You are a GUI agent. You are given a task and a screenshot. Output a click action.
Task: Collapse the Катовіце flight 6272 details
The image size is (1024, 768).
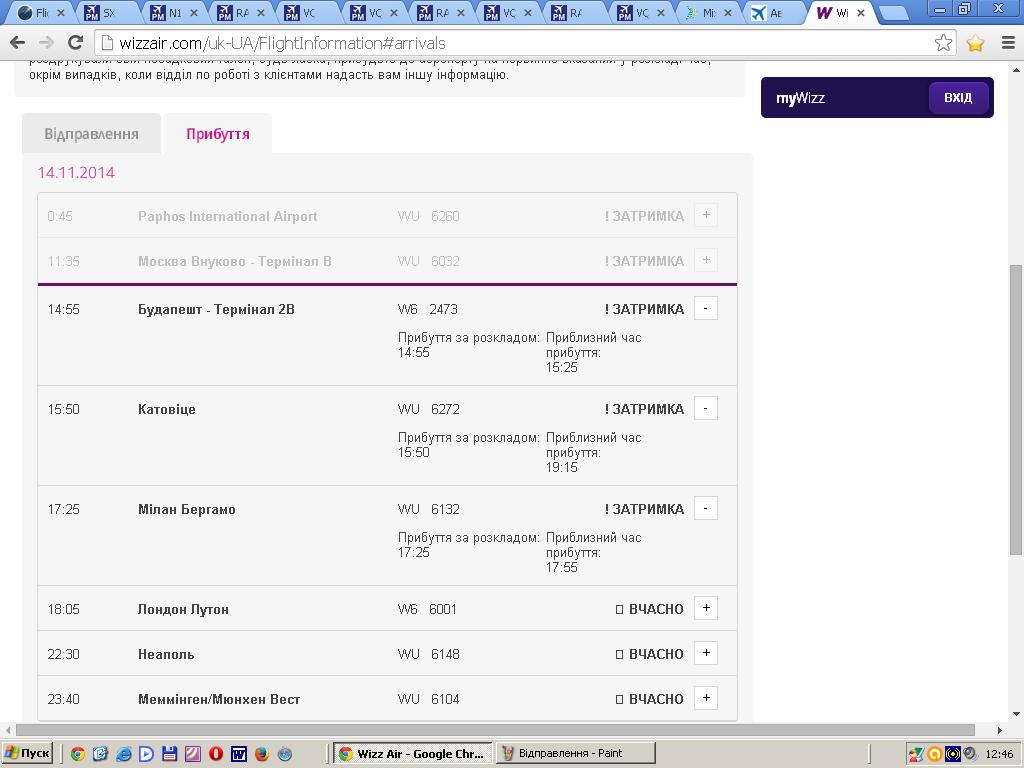tap(705, 409)
